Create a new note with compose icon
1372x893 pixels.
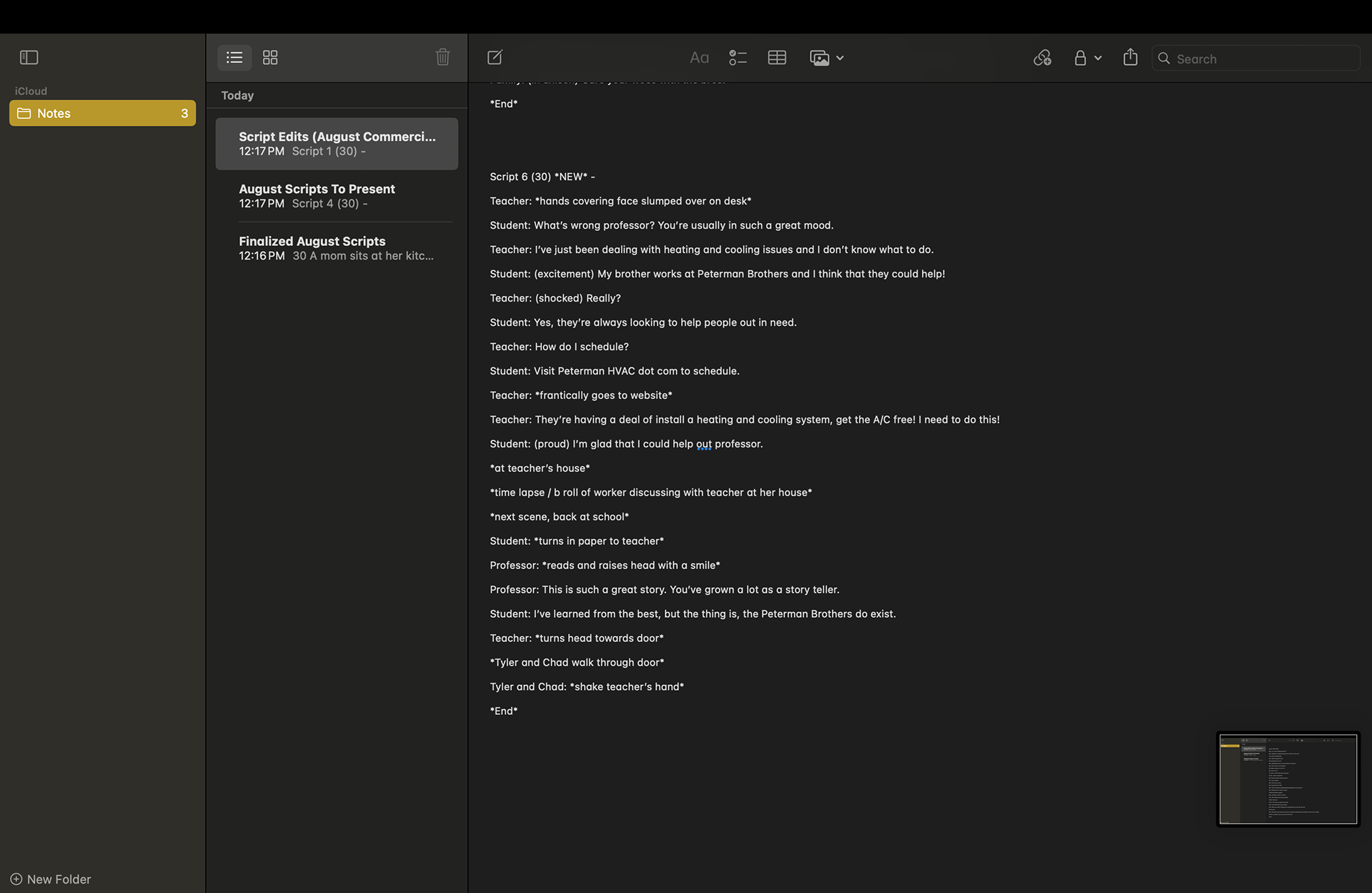tap(494, 57)
